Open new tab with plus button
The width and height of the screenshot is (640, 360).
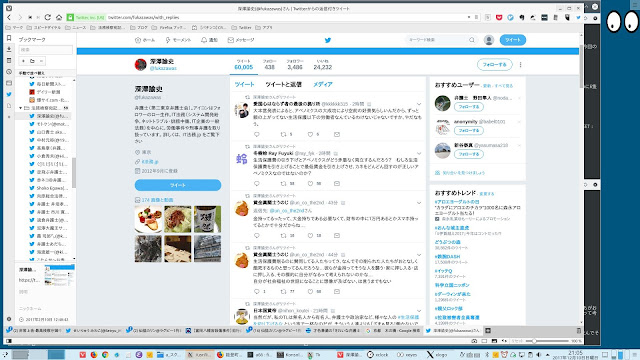tap(488, 331)
